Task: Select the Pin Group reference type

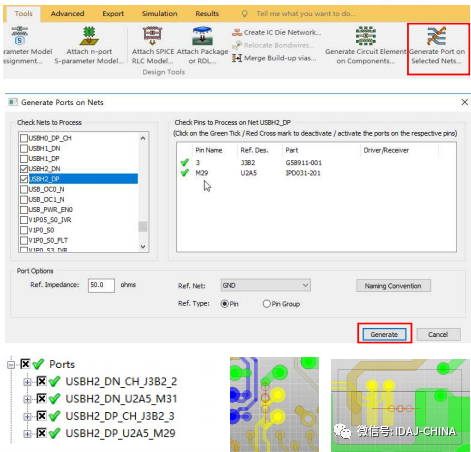Action: [x=266, y=304]
